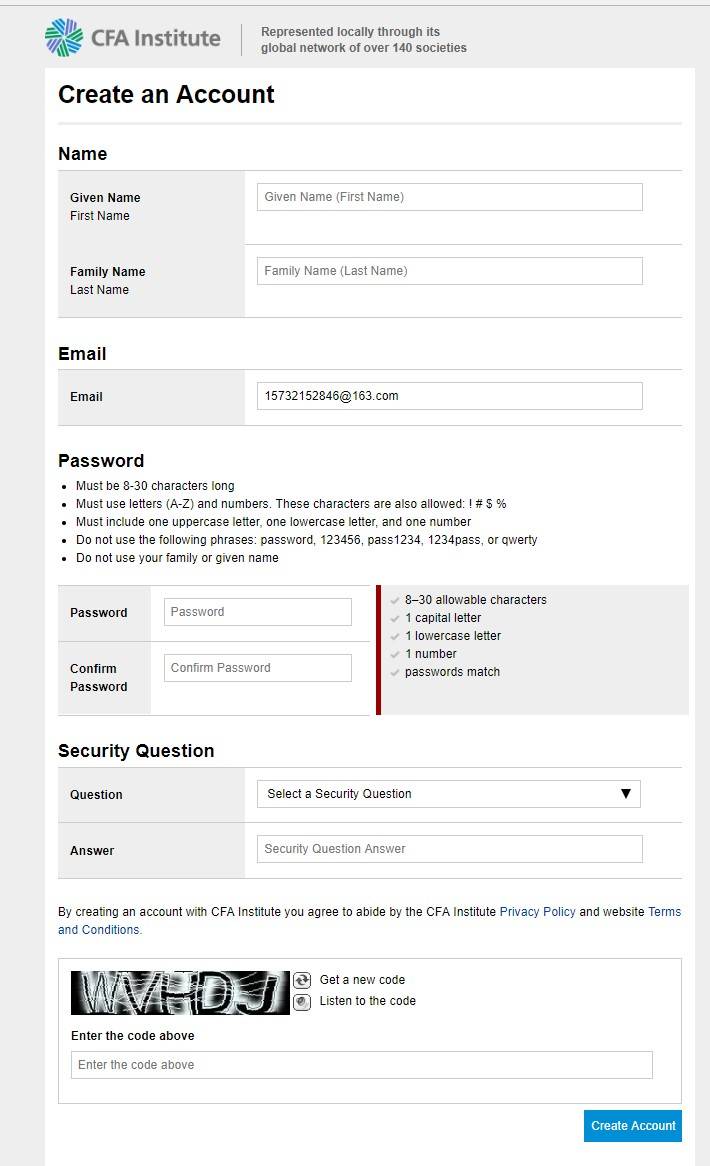Image resolution: width=710 pixels, height=1166 pixels.
Task: Click into the Password field
Action: coord(258,612)
